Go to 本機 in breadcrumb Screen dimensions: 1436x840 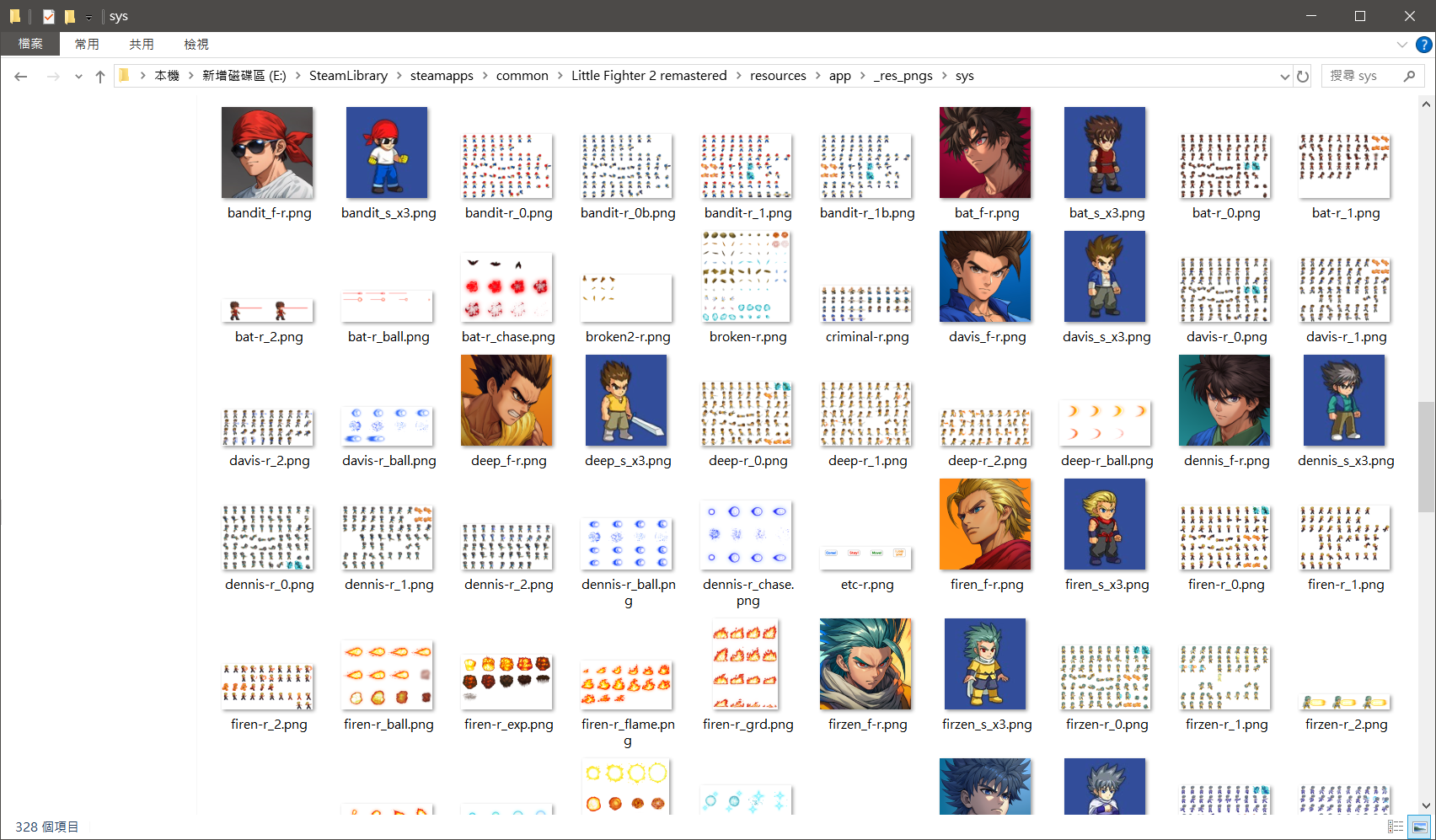(x=167, y=76)
